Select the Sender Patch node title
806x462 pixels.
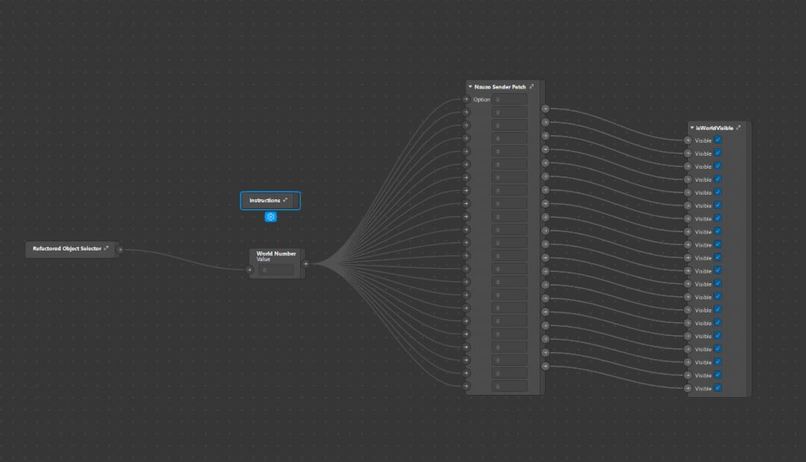click(x=500, y=87)
